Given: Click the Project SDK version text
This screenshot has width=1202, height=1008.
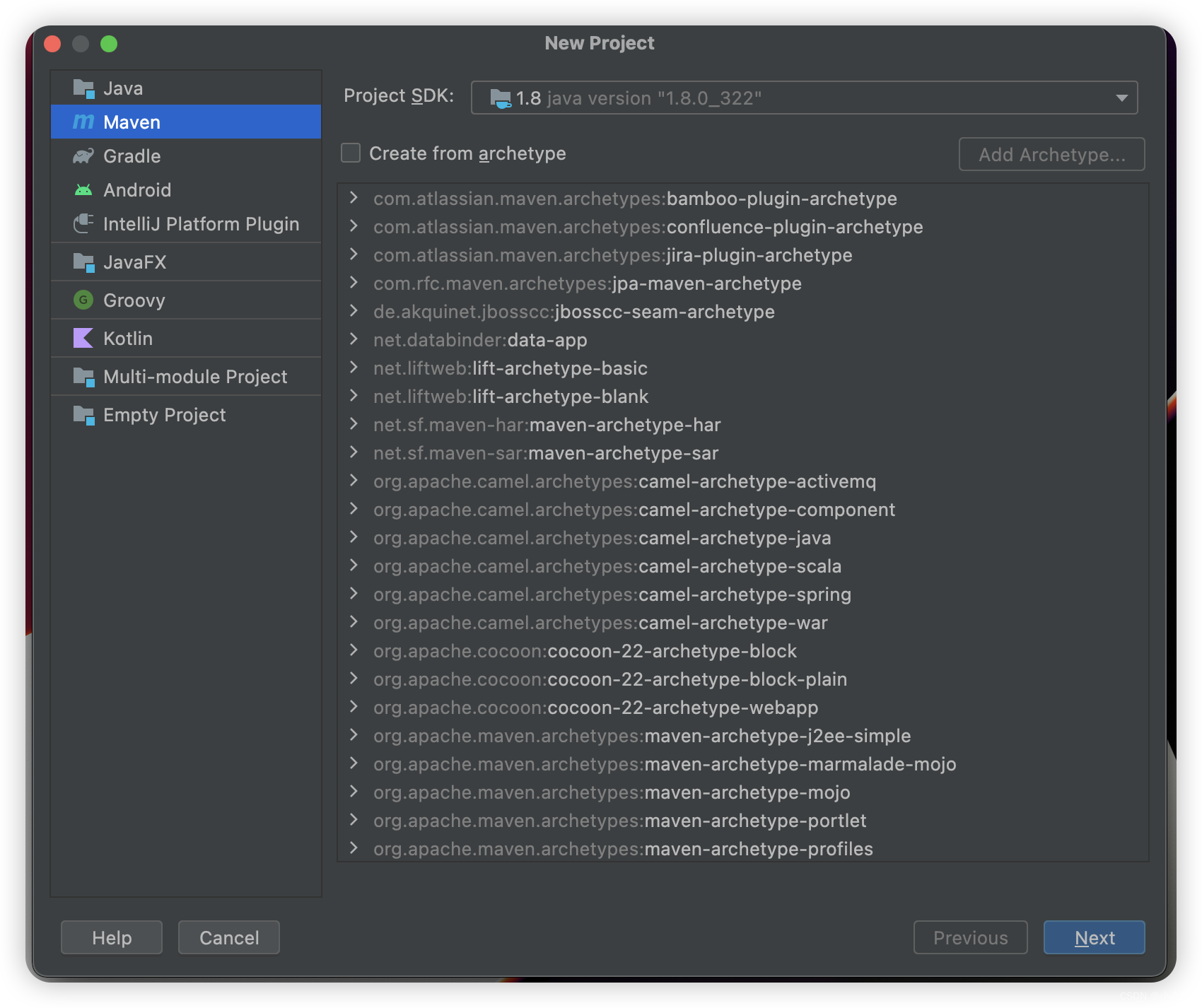Looking at the screenshot, I should point(638,98).
